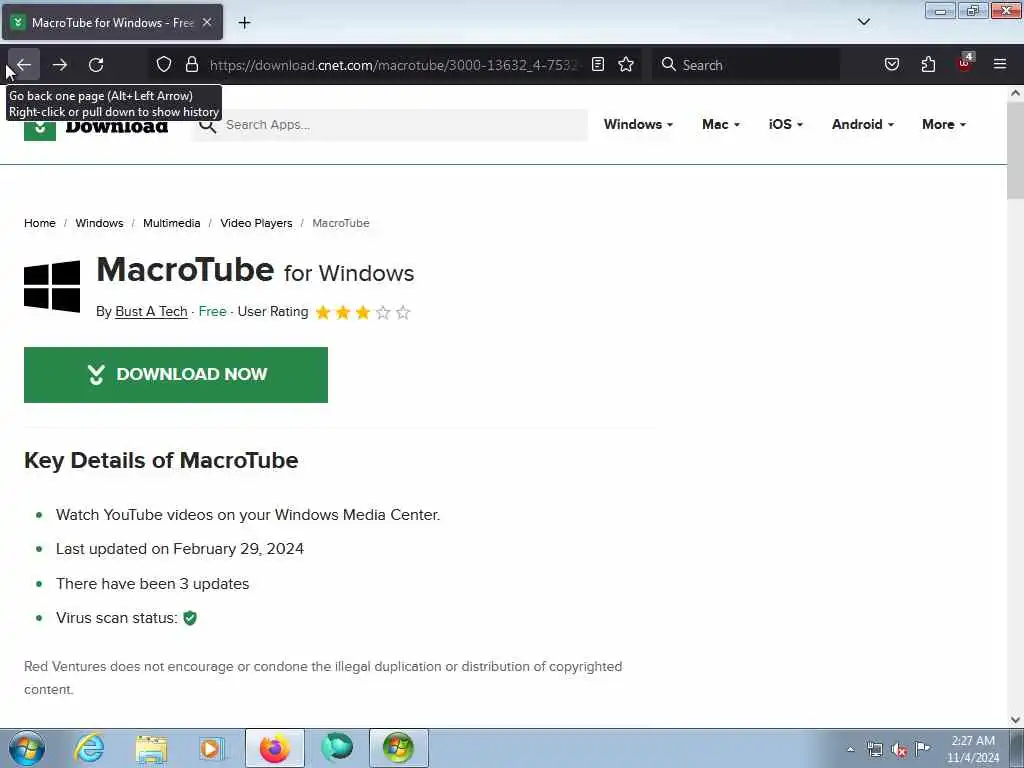
Task: Click the 'Last updated on February 29, 2024' text
Action: point(180,549)
